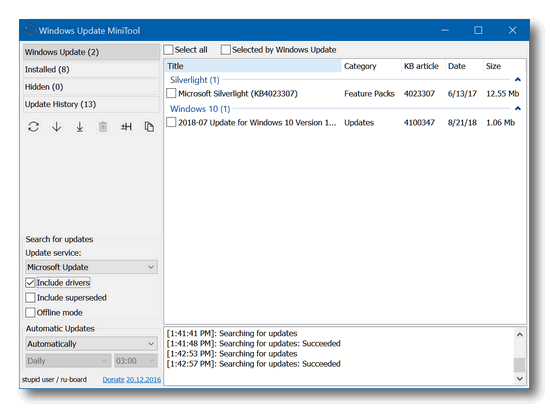Open the Update History (13) tab
Image resolution: width=550 pixels, height=409 pixels.
point(91,104)
